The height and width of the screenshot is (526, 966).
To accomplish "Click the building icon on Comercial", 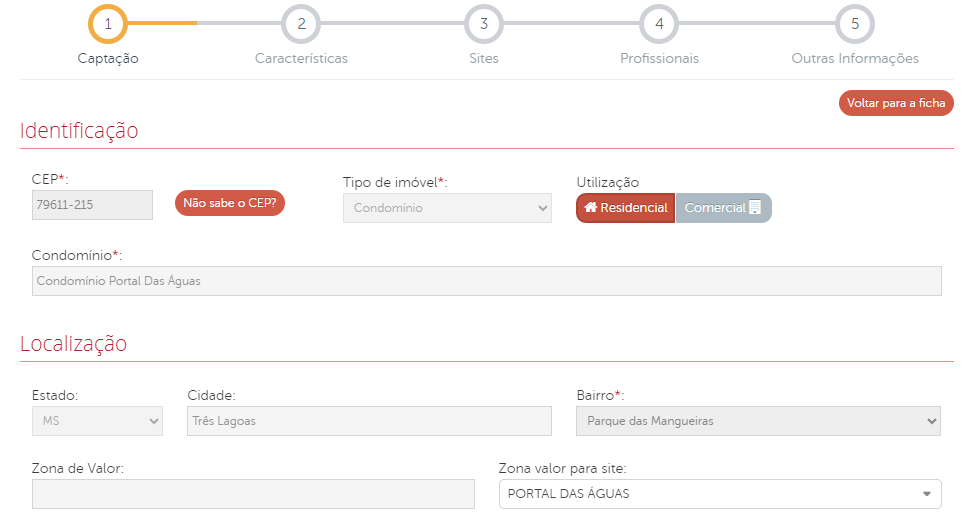I will pyautogui.click(x=755, y=208).
